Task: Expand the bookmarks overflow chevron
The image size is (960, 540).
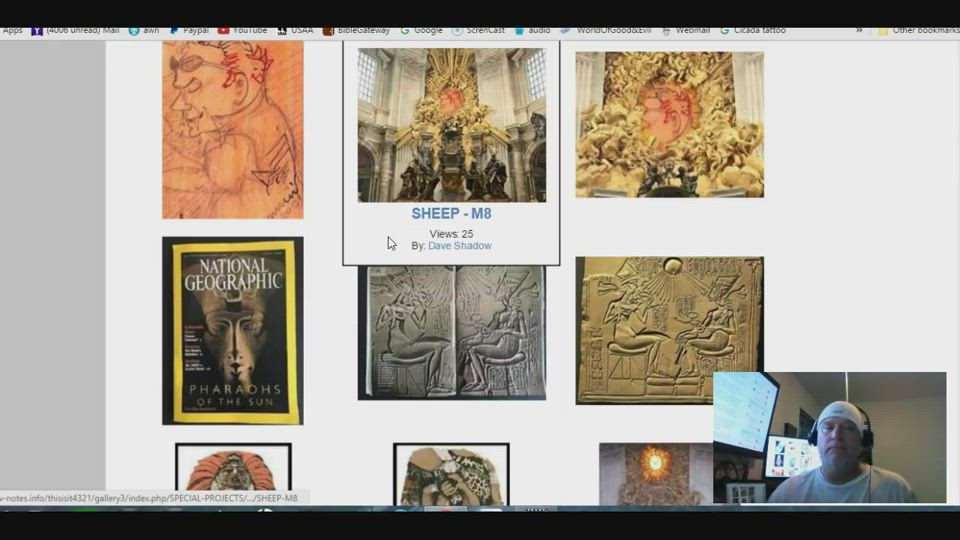Action: pos(858,30)
